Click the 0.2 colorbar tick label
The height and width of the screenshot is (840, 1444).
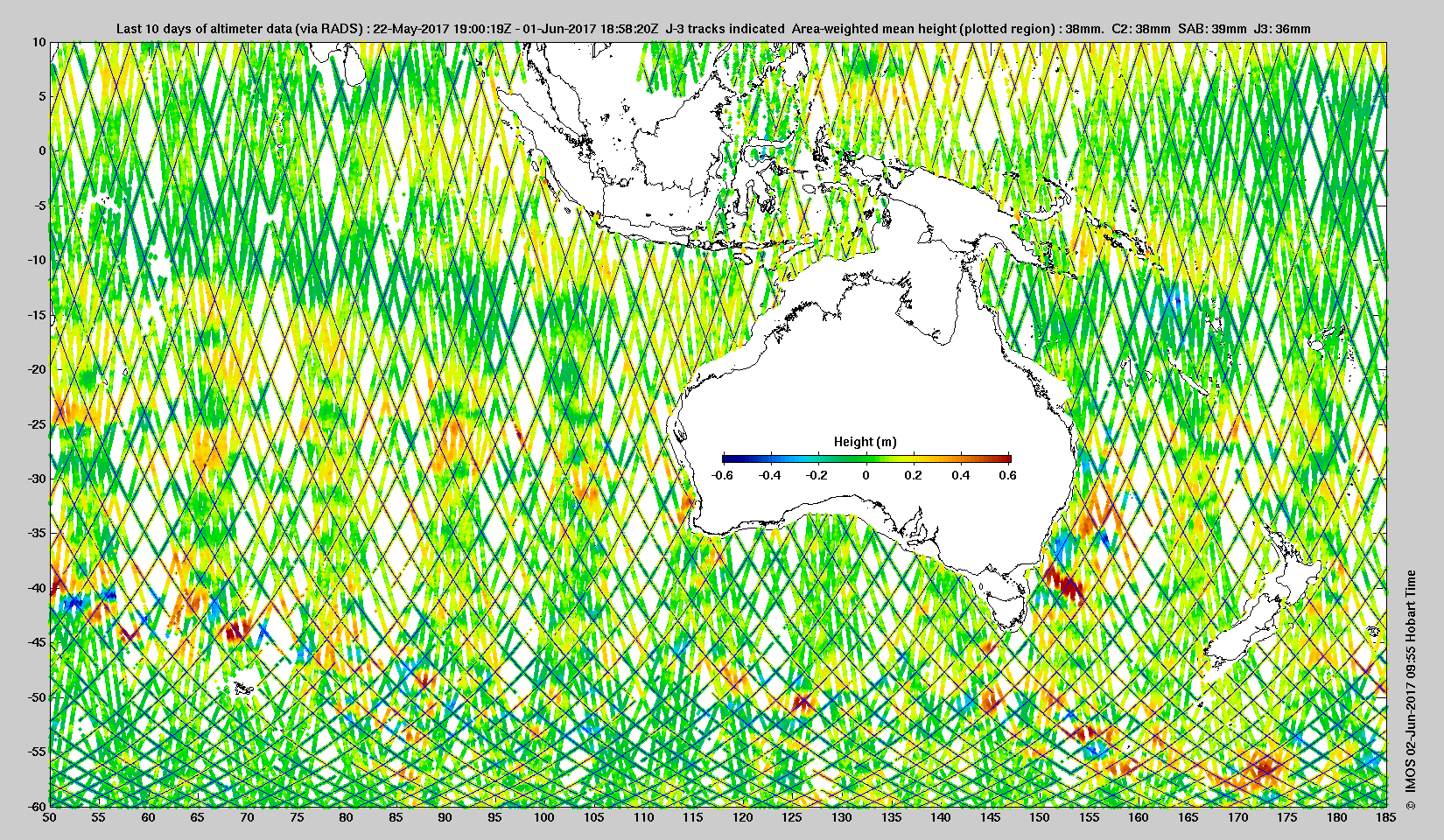[x=913, y=475]
